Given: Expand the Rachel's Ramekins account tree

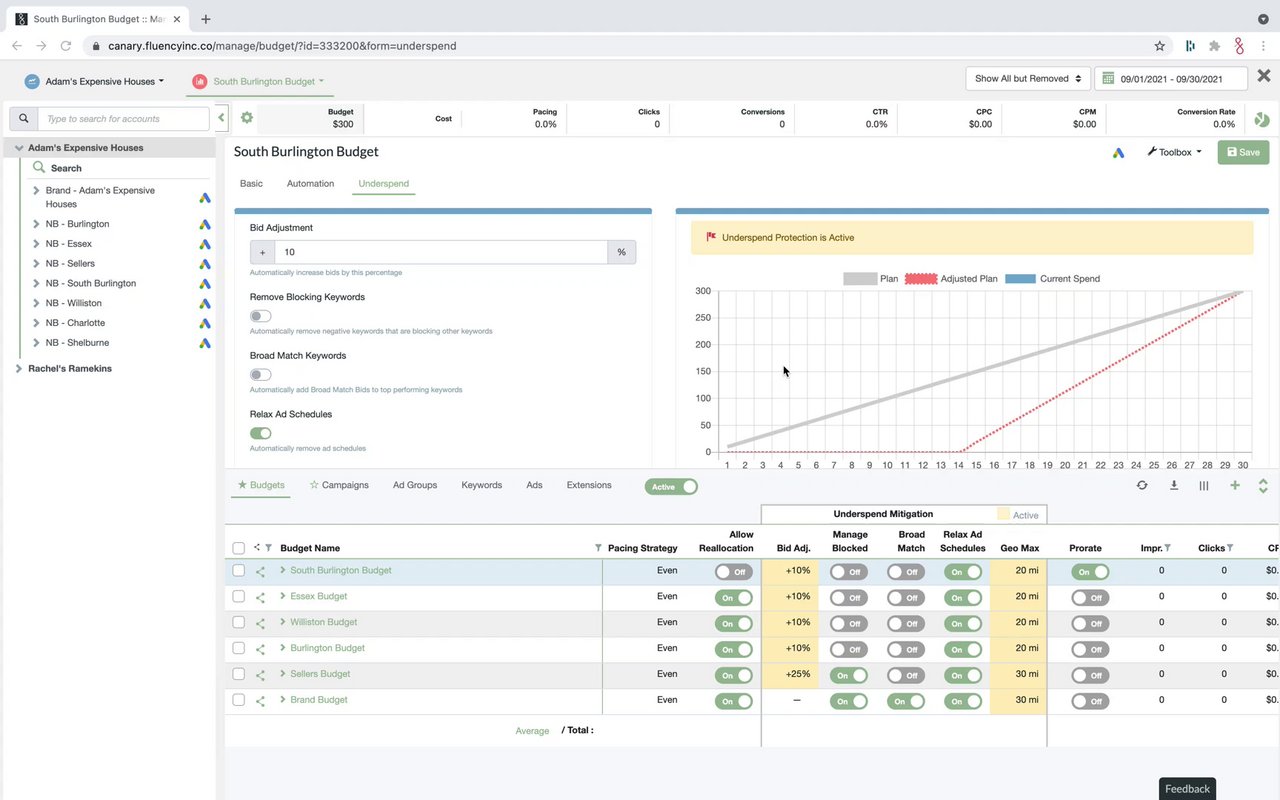Looking at the screenshot, I should point(18,369).
